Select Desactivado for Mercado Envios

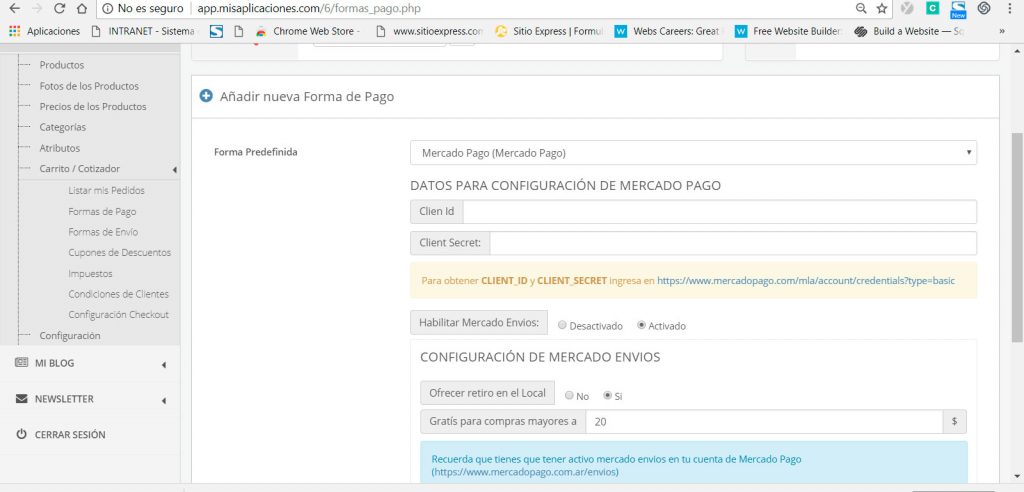coord(562,325)
